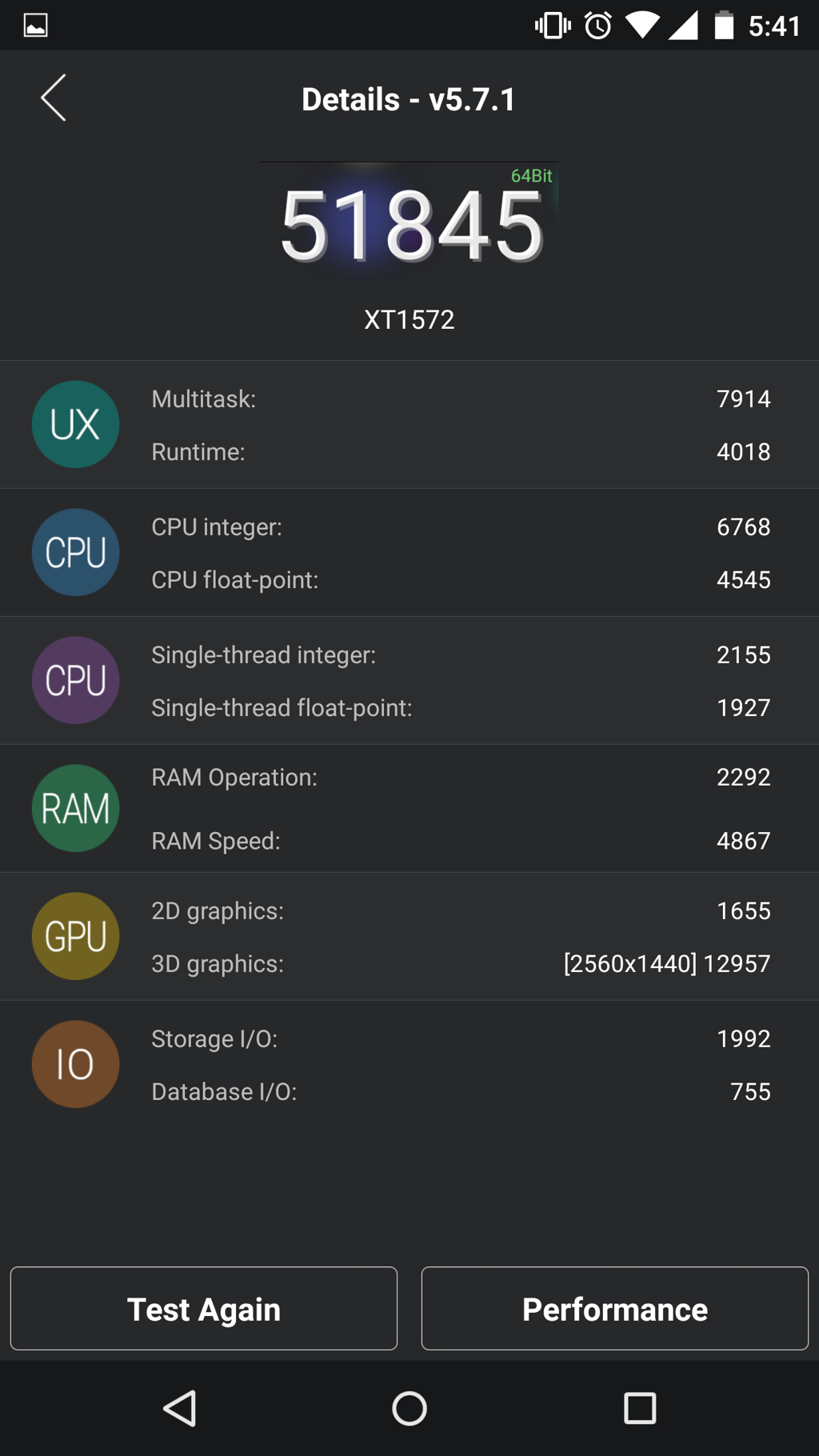The image size is (819, 1456).
Task: Tap the Android home navigation button
Action: coord(409,1408)
